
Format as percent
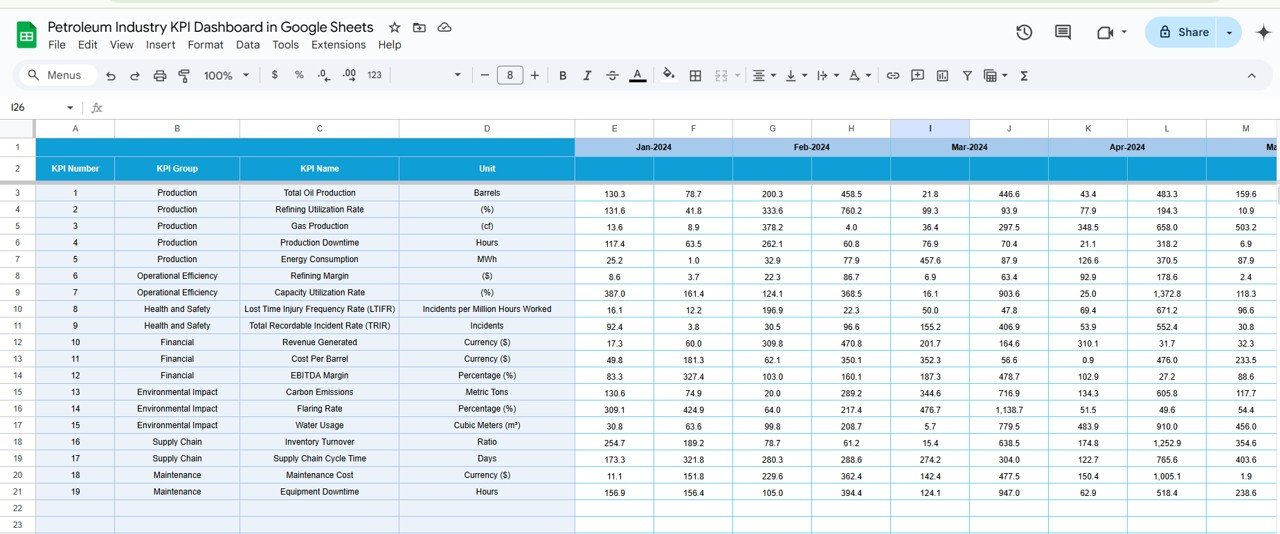299,75
